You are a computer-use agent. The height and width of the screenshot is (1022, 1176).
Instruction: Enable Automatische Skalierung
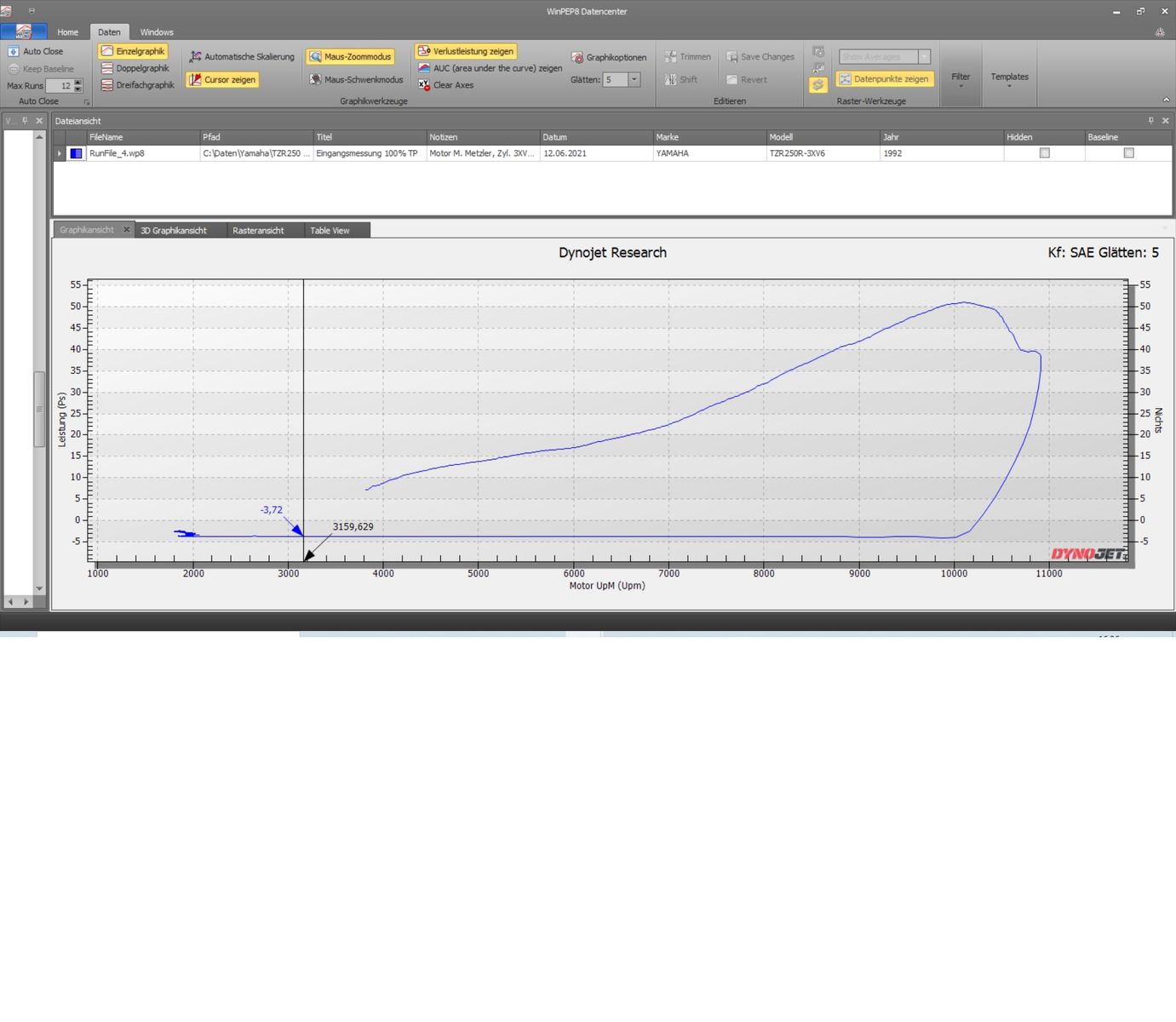(242, 57)
